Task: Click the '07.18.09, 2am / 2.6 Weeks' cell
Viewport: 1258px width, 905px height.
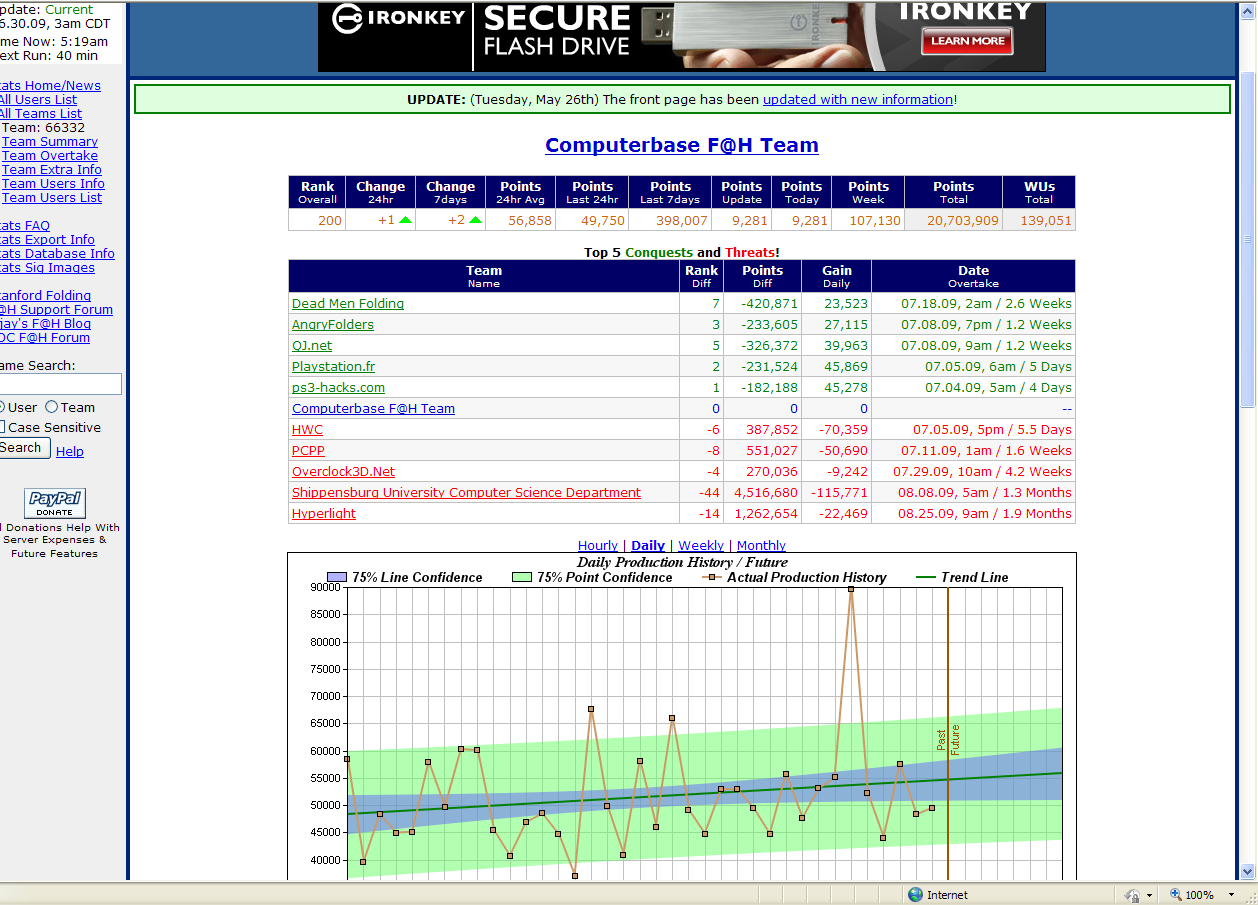Action: (973, 303)
